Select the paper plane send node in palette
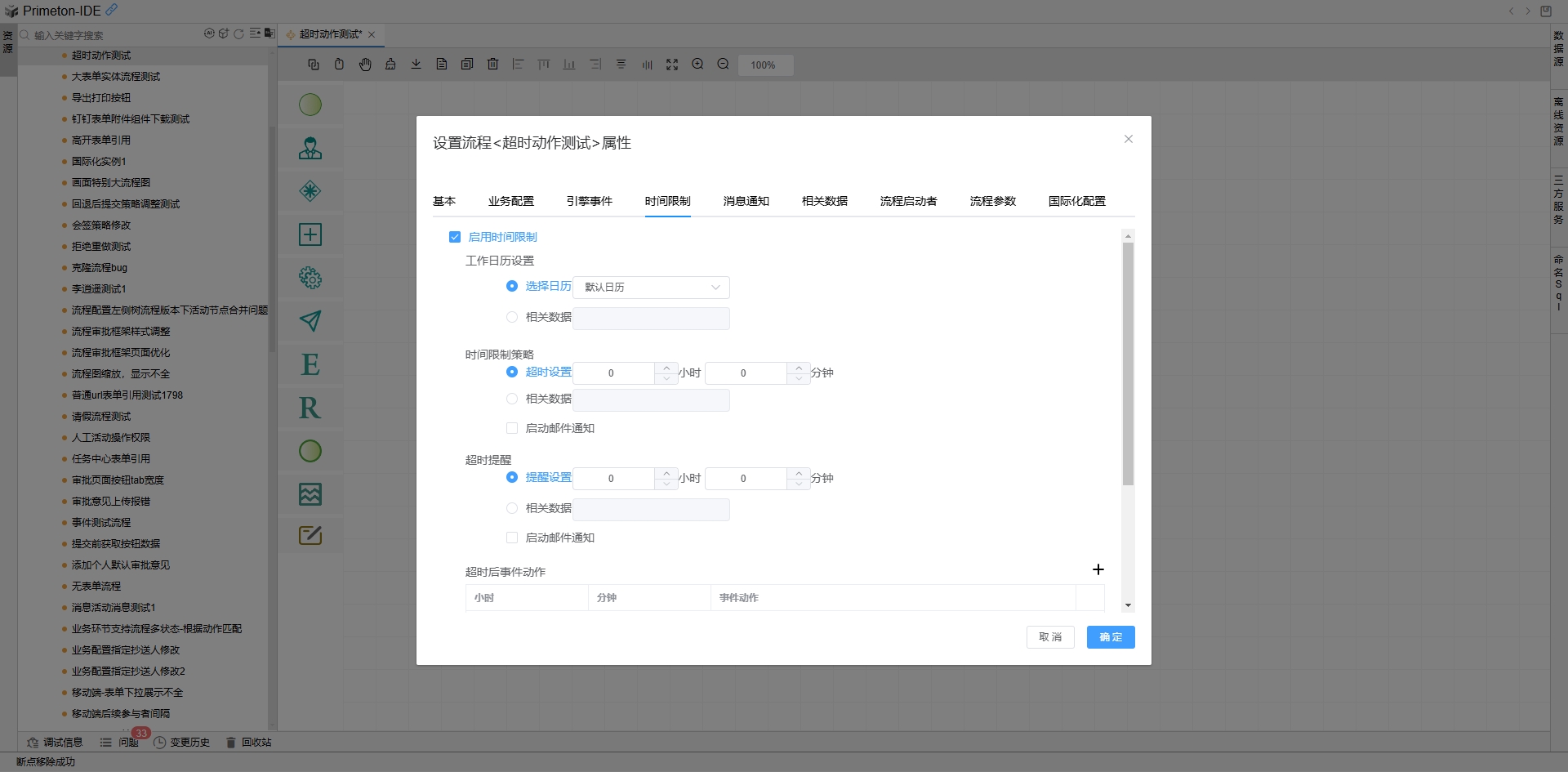This screenshot has width=1568, height=772. [x=310, y=321]
